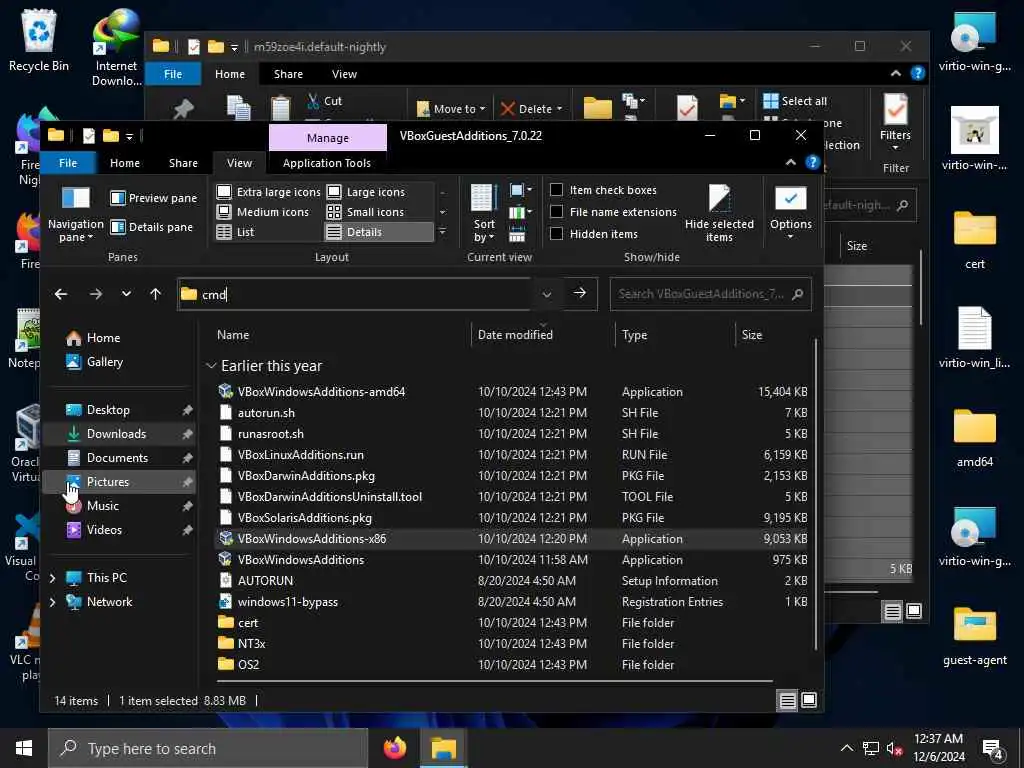The width and height of the screenshot is (1024, 768).
Task: Open the notification center icon
Action: tap(992, 749)
